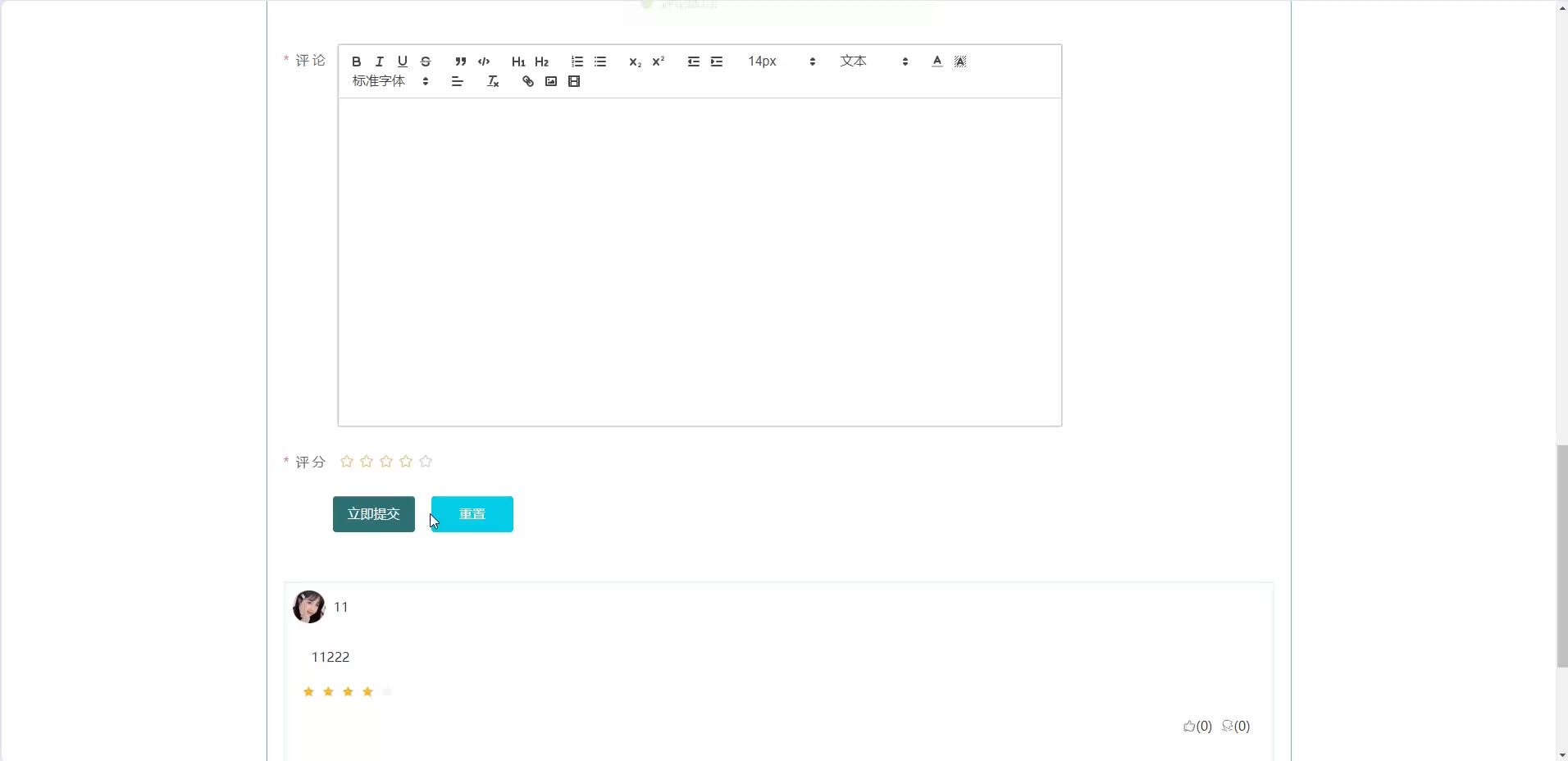1568x761 pixels.
Task: Rate one star in 评分
Action: [x=347, y=462]
